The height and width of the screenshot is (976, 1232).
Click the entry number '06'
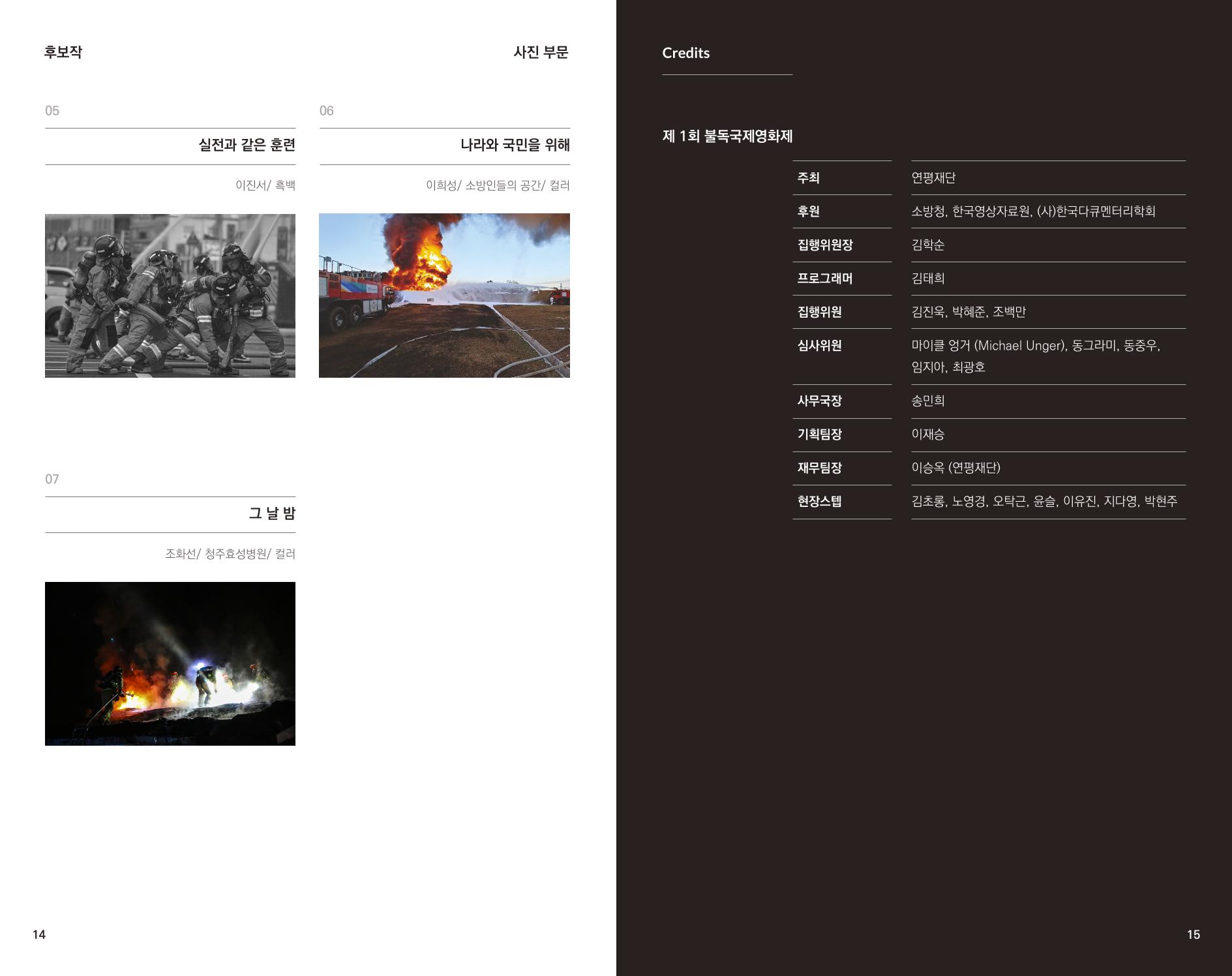(326, 111)
